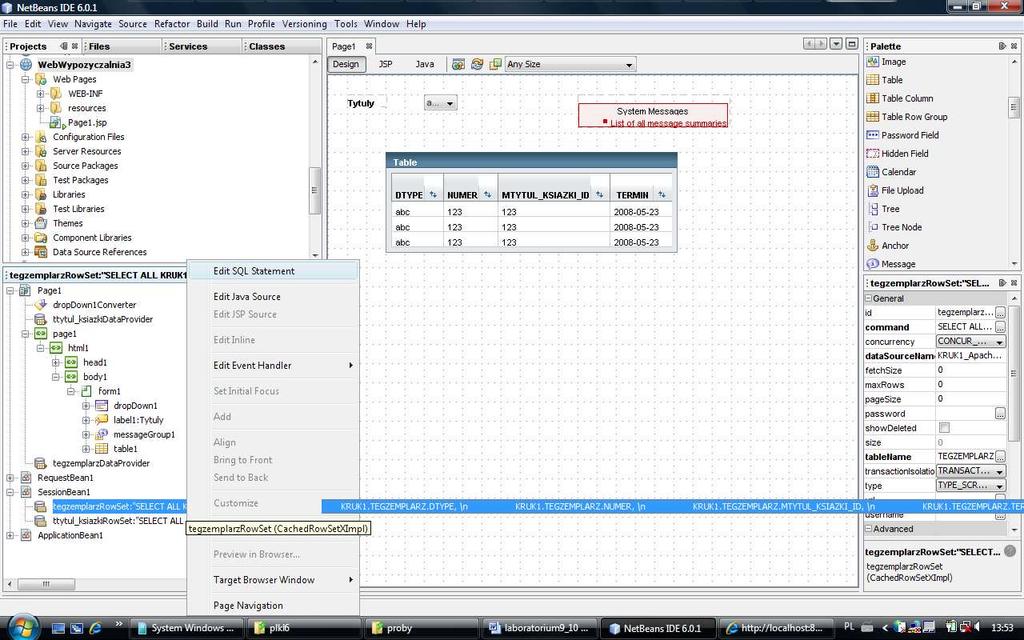Switch to Java view

pyautogui.click(x=424, y=64)
